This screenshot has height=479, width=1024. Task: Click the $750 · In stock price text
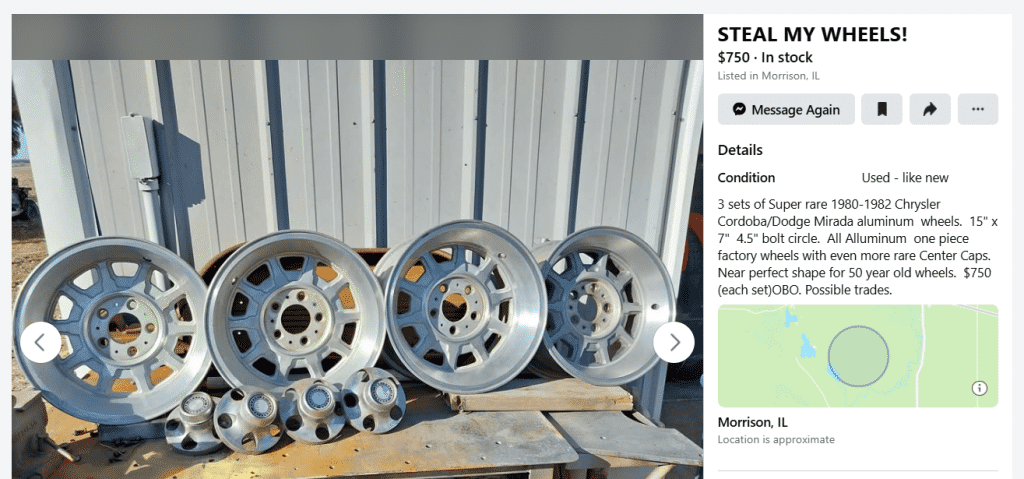tap(765, 57)
